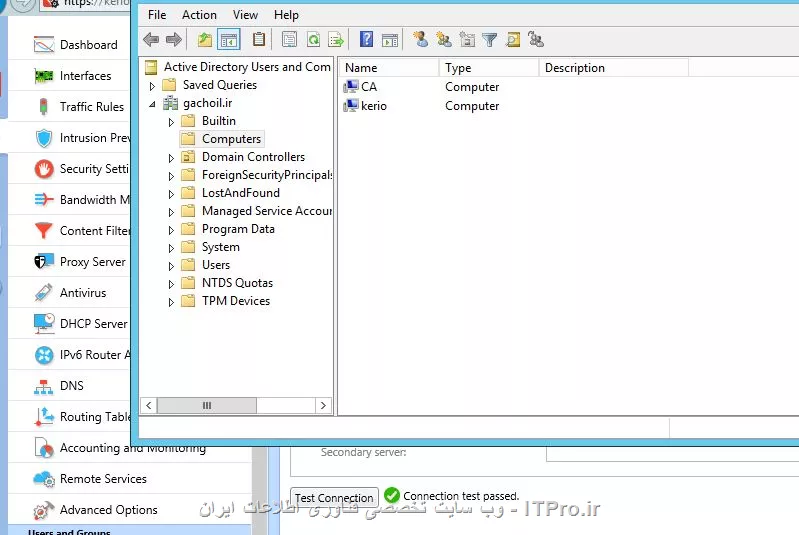Open the Help menu

pos(286,15)
